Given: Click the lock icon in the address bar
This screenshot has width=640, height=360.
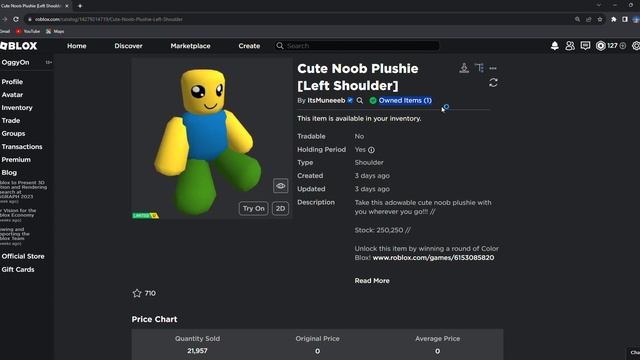Looking at the screenshot, I should [30, 19].
